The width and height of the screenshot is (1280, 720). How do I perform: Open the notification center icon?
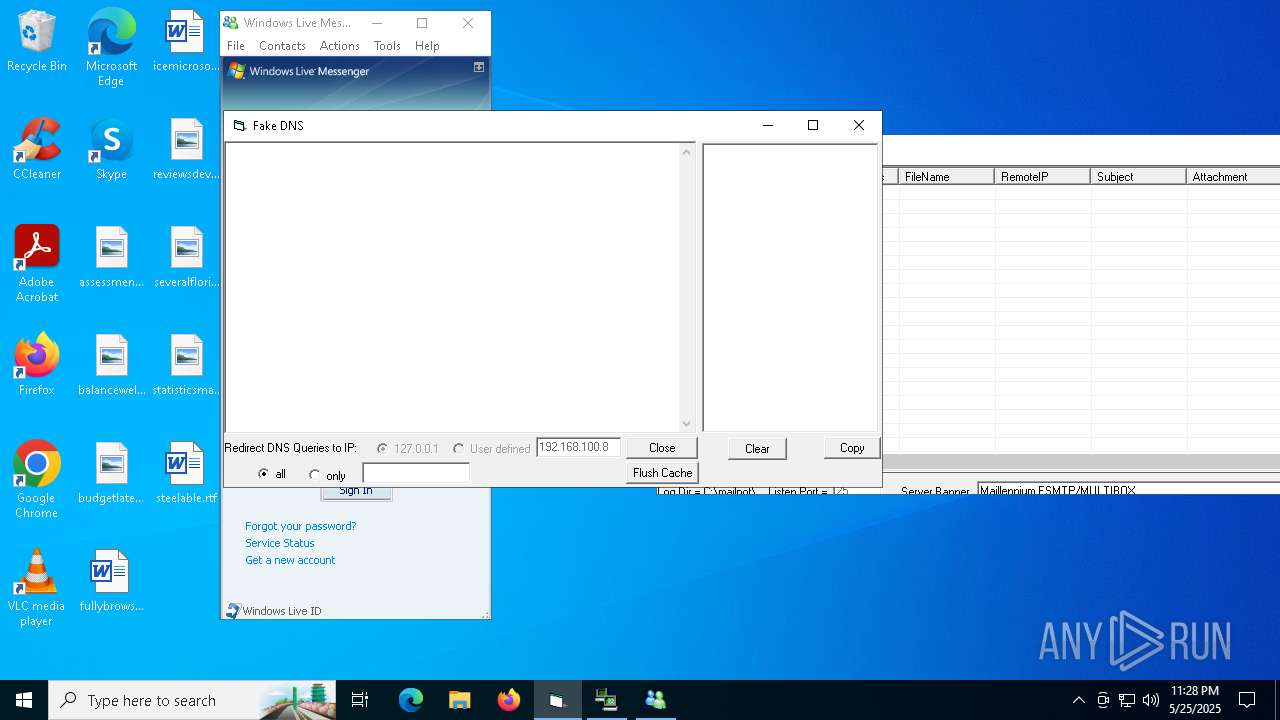point(1247,700)
